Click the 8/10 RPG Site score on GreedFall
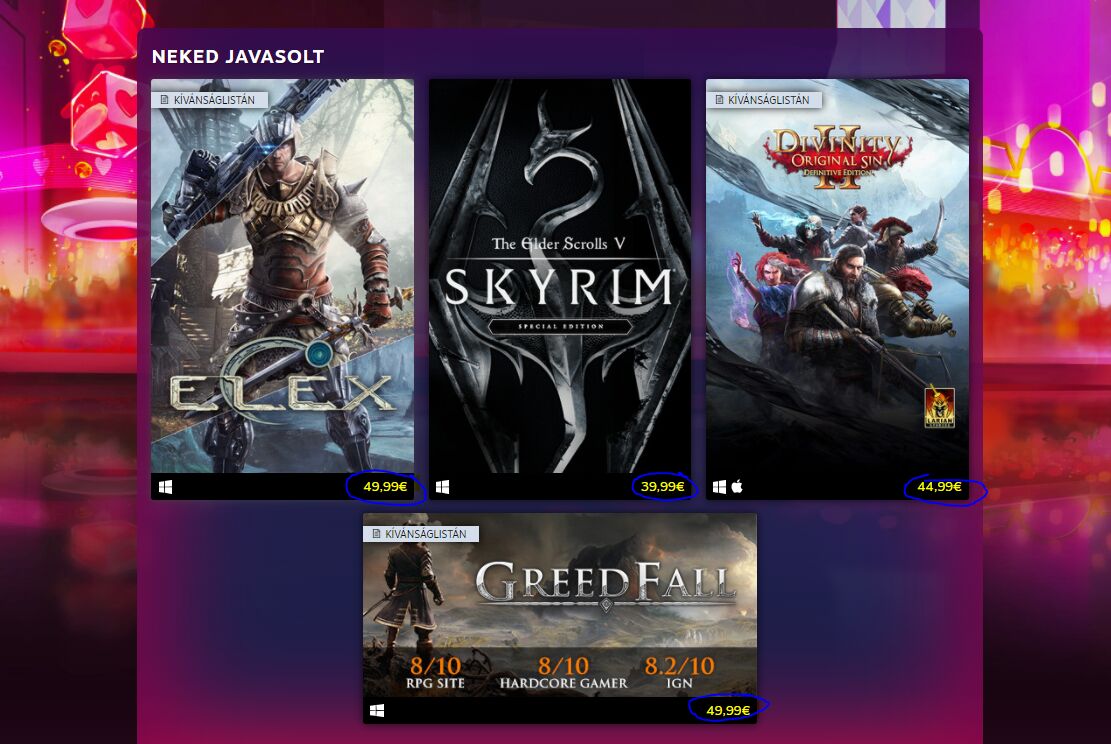This screenshot has height=744, width=1111. 435,672
